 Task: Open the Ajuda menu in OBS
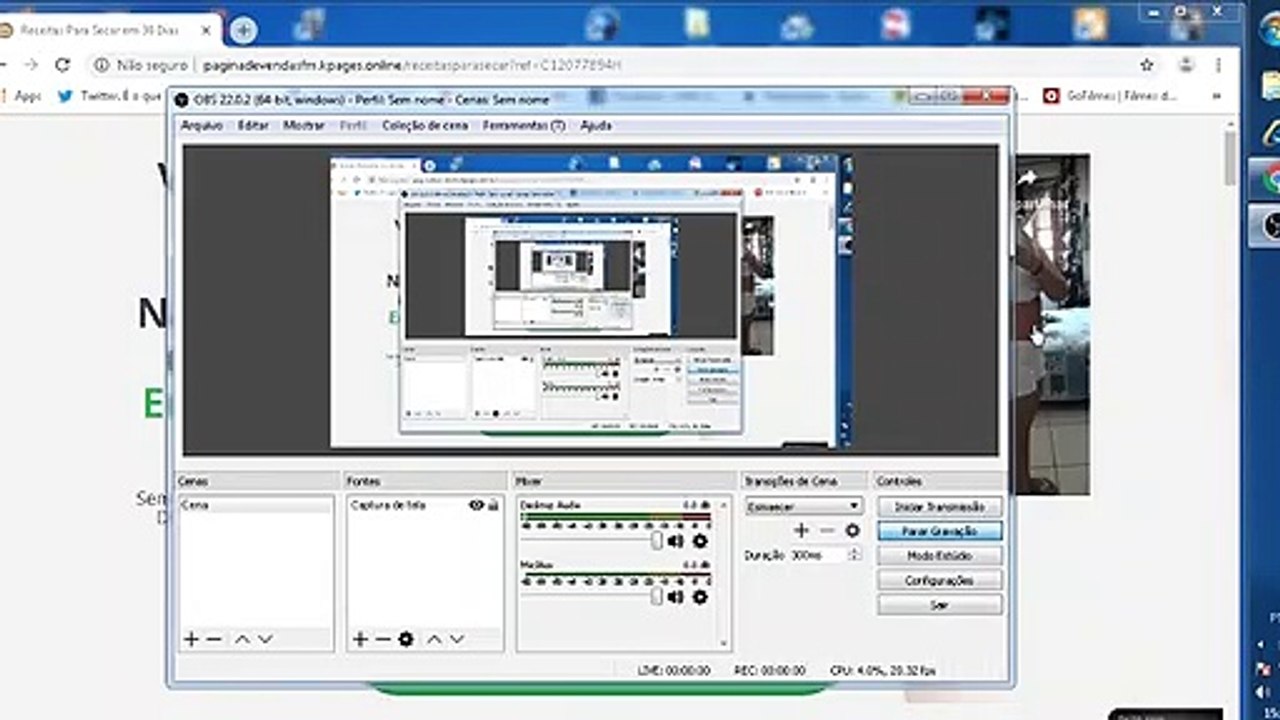point(596,126)
